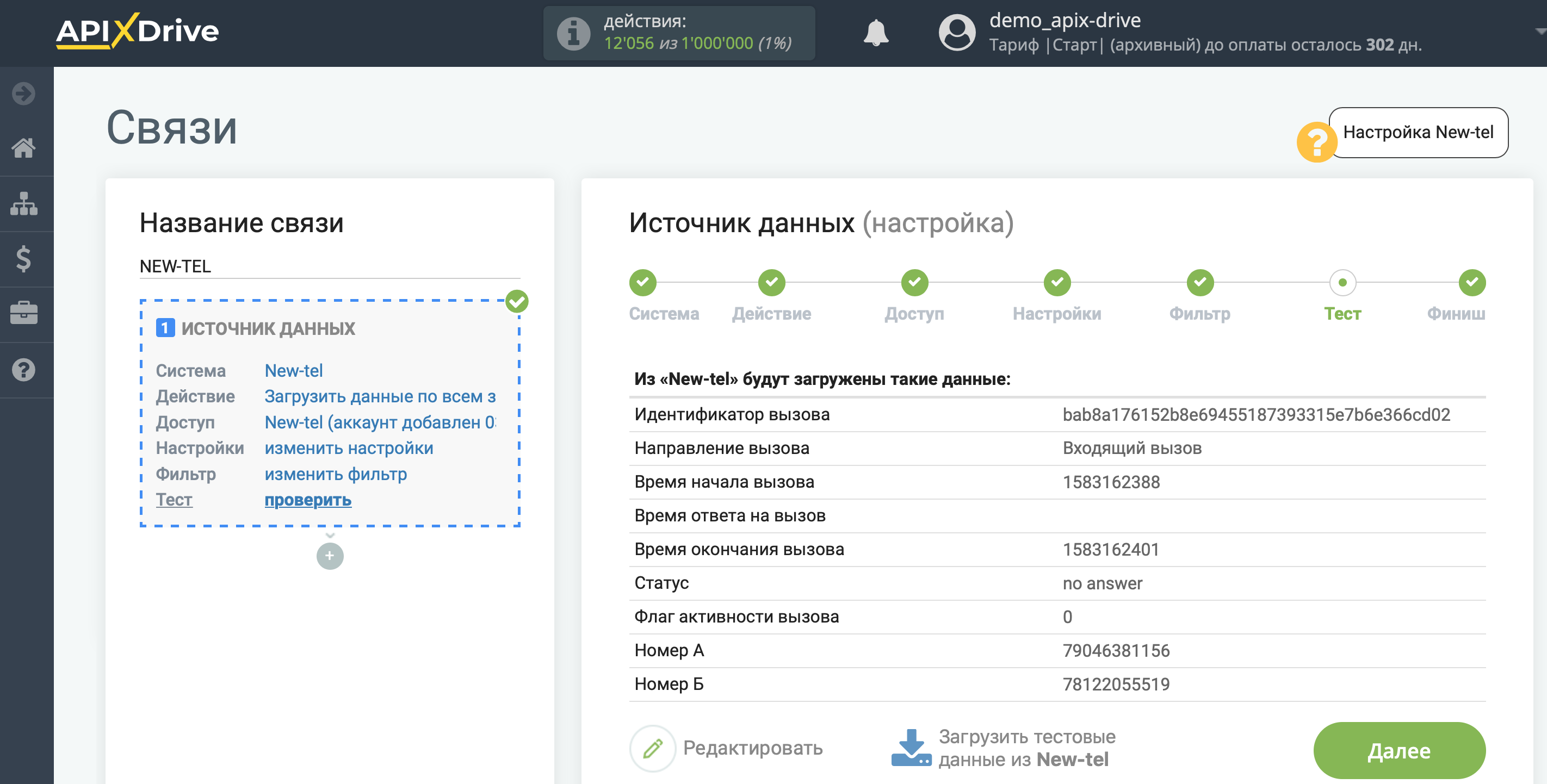
Task: Expand the account menu arrow at top right
Action: pos(1539,31)
